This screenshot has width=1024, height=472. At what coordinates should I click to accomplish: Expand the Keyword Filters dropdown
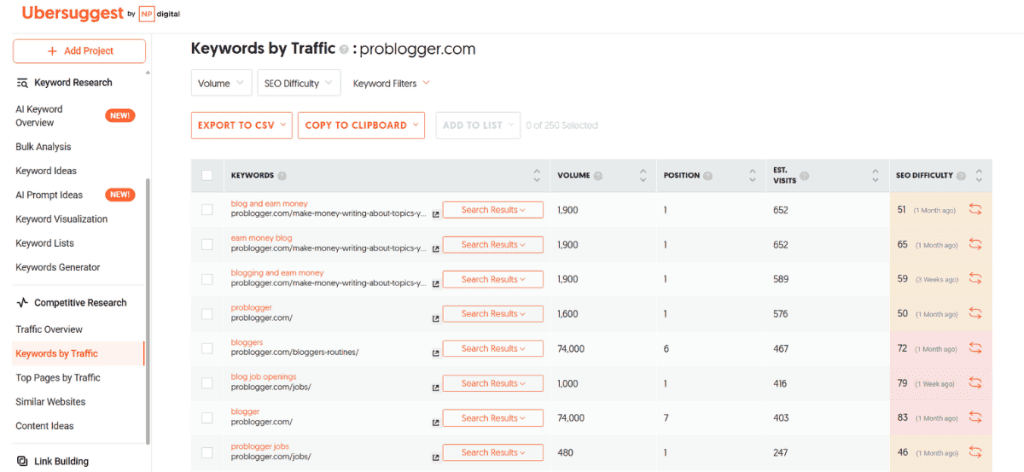391,83
